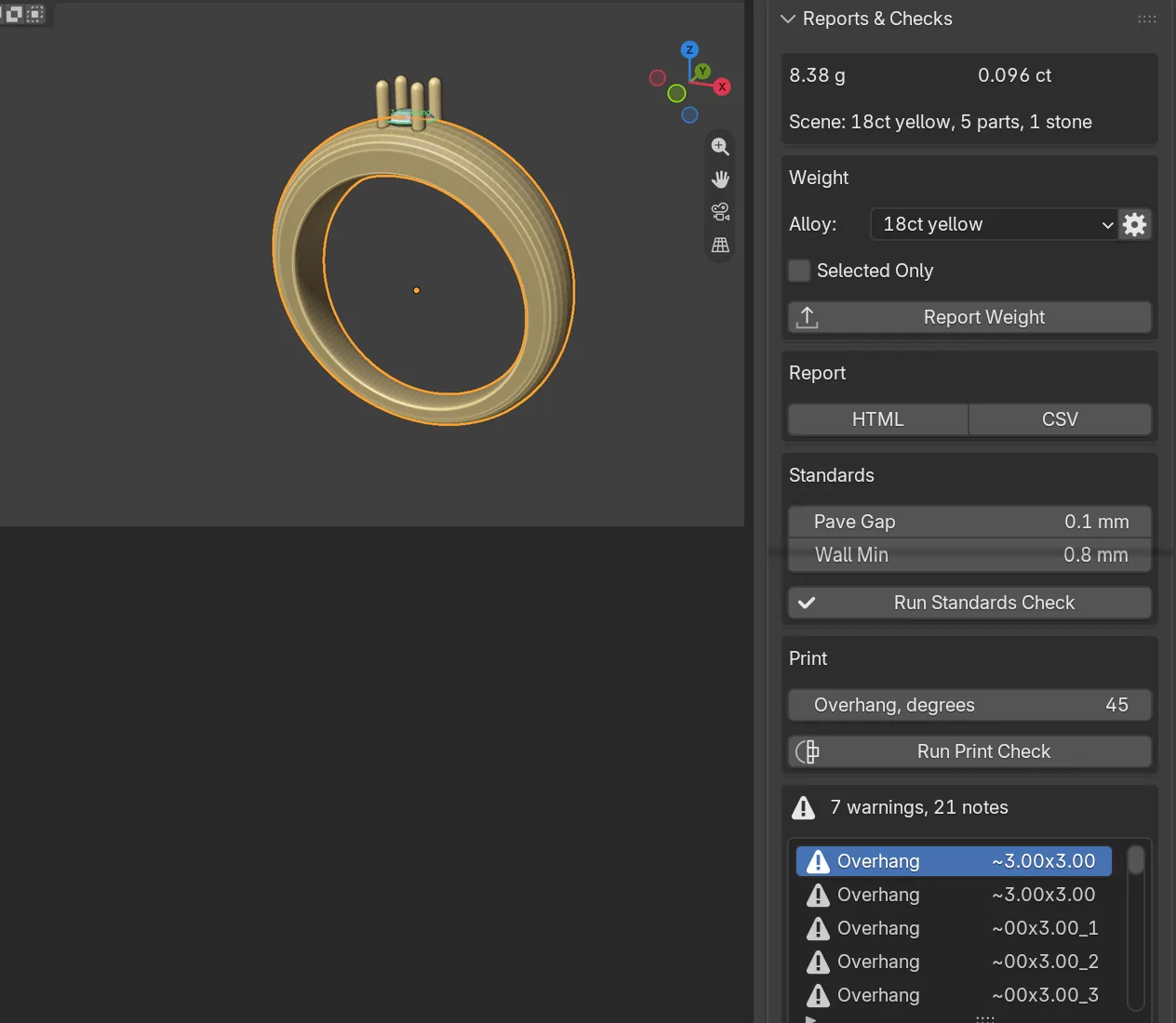The width and height of the screenshot is (1176, 1023).
Task: Enable the Selected Only checkbox
Action: tap(799, 271)
